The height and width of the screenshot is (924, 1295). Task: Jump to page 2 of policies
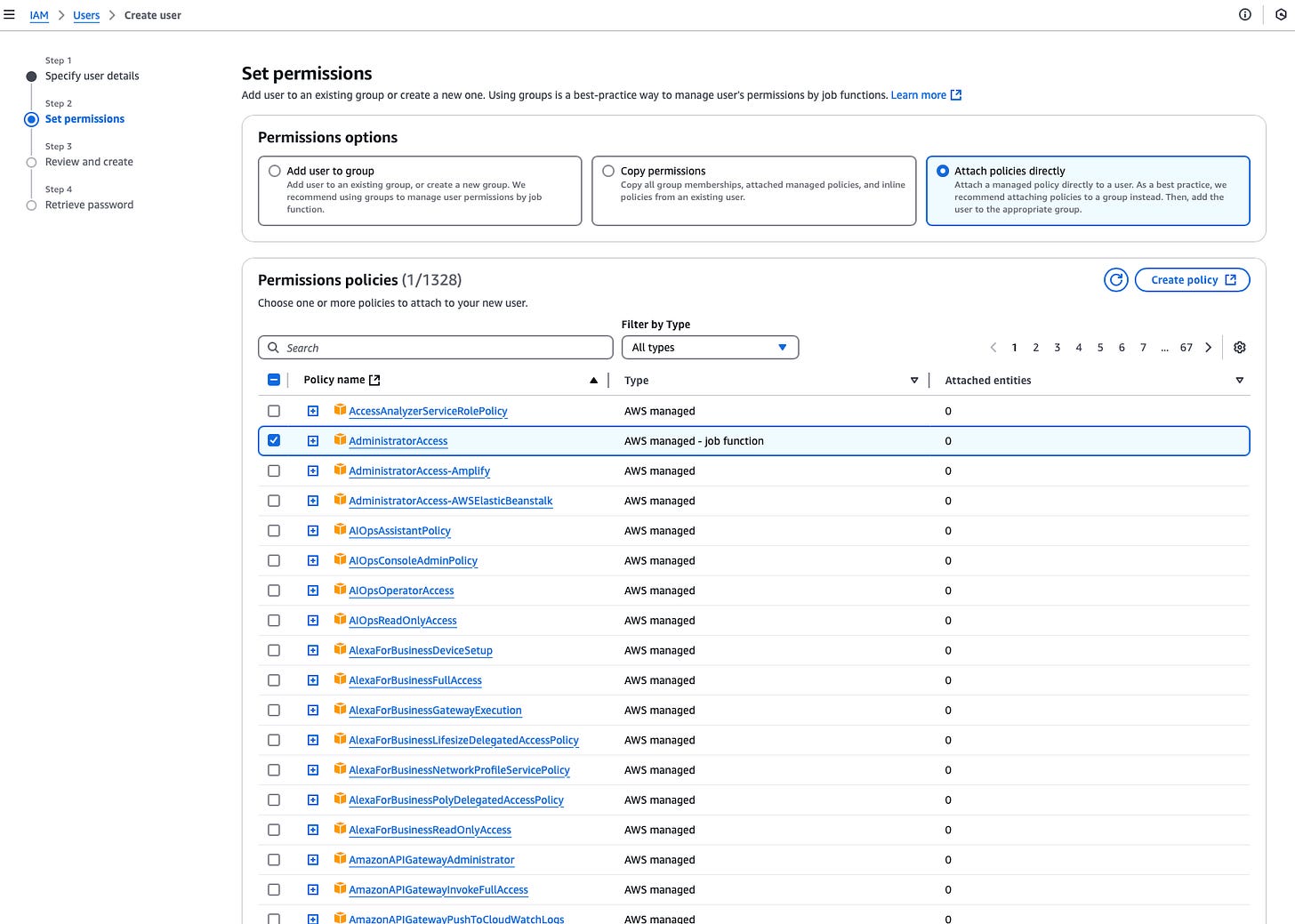coord(1035,348)
